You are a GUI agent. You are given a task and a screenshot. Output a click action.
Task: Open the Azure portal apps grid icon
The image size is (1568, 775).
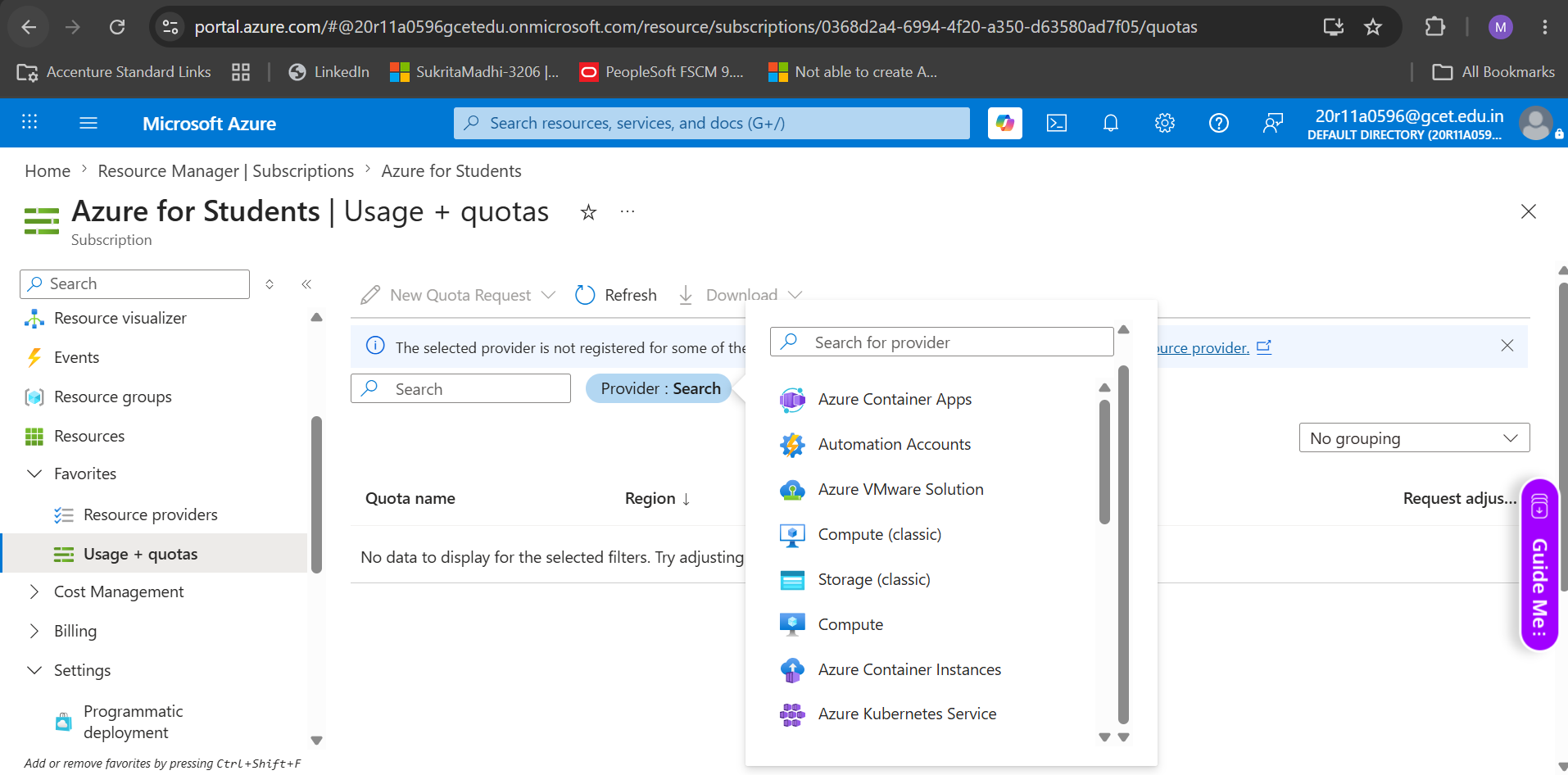[29, 122]
